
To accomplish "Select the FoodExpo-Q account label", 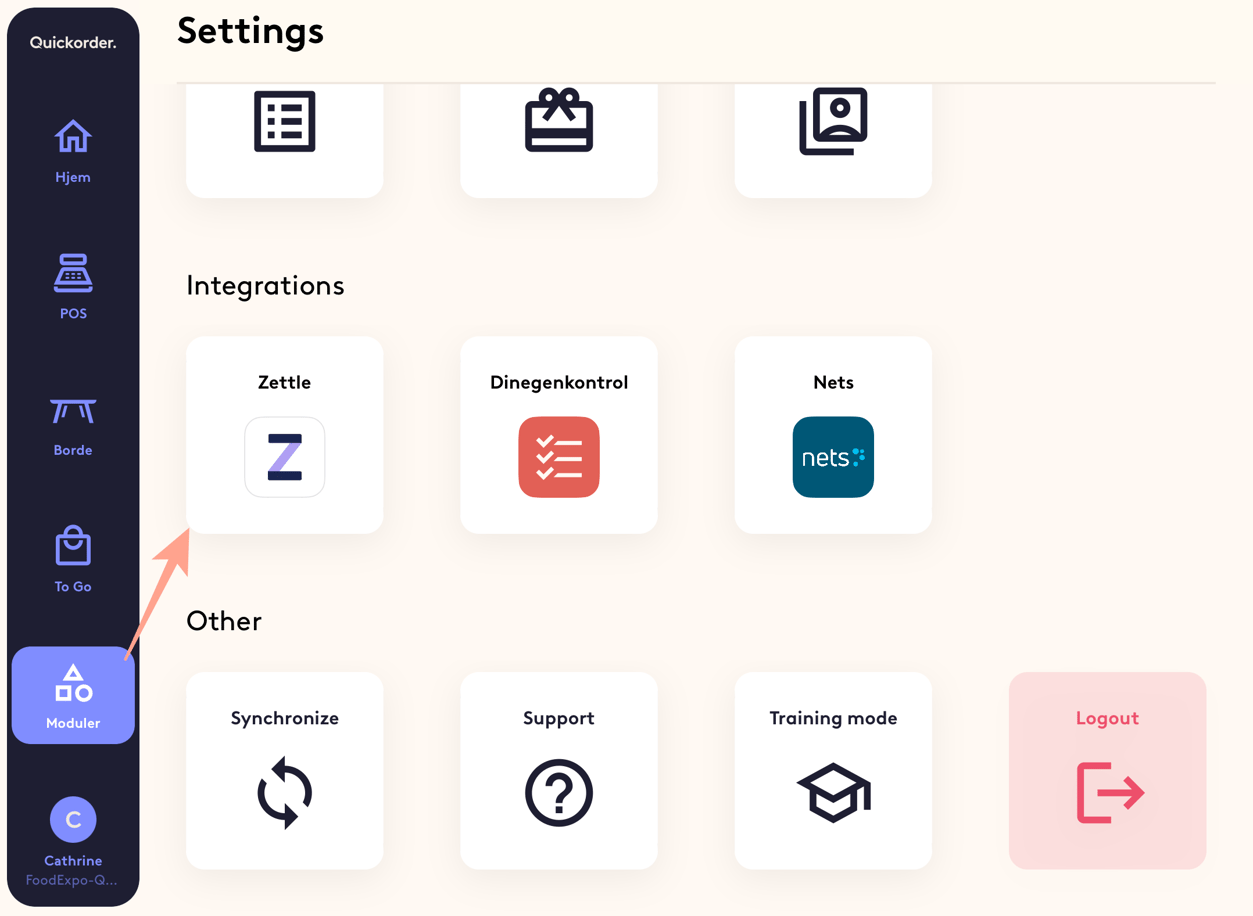I will 72,878.
